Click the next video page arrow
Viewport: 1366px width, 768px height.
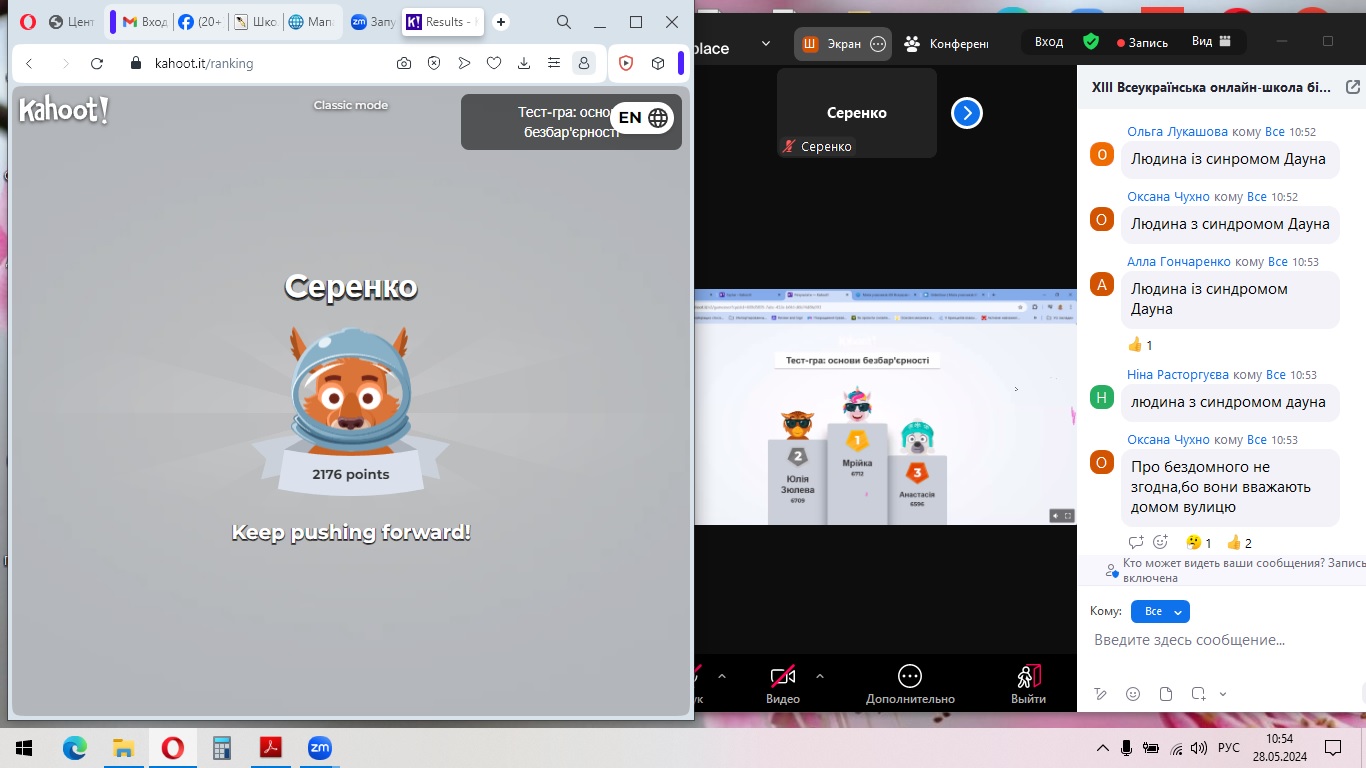(x=966, y=113)
